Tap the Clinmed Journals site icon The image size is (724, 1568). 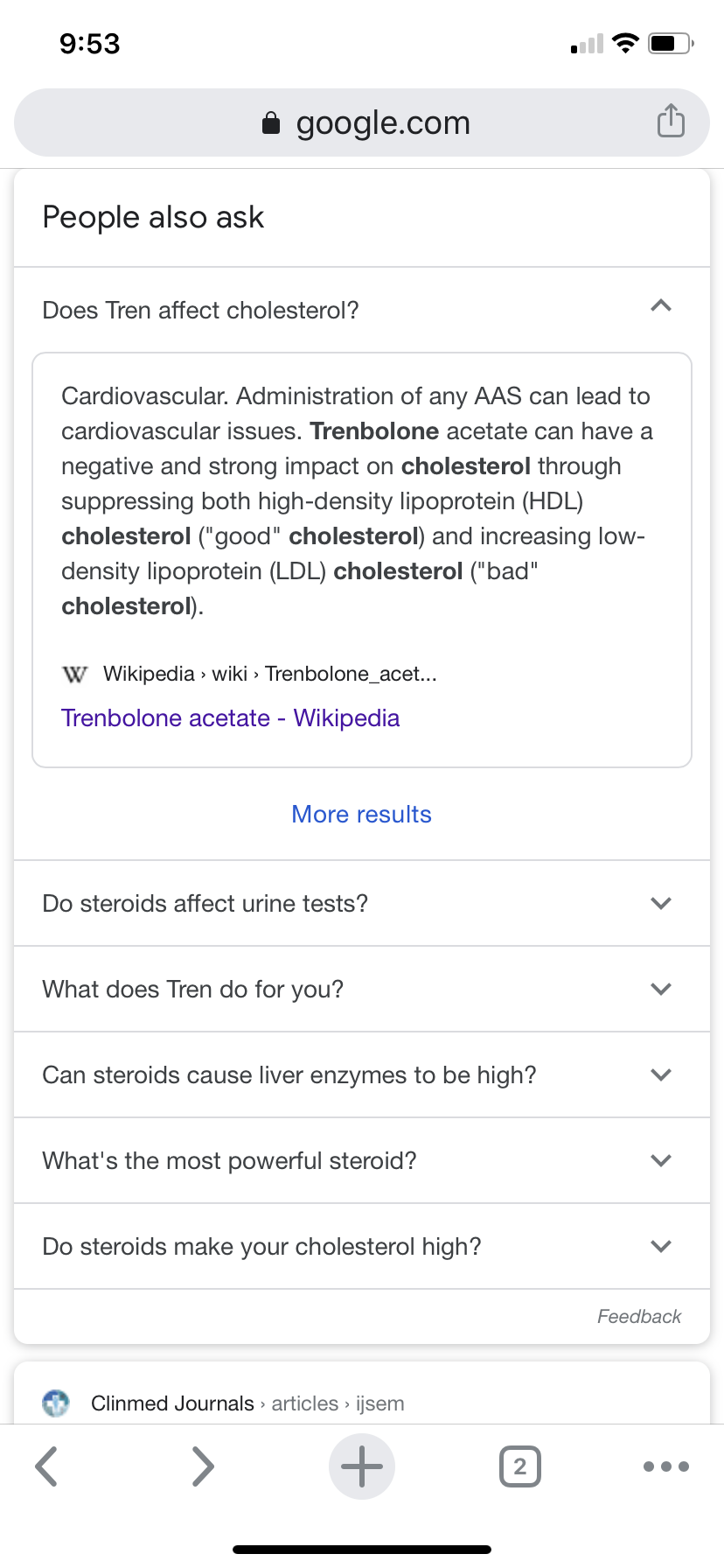(56, 1403)
